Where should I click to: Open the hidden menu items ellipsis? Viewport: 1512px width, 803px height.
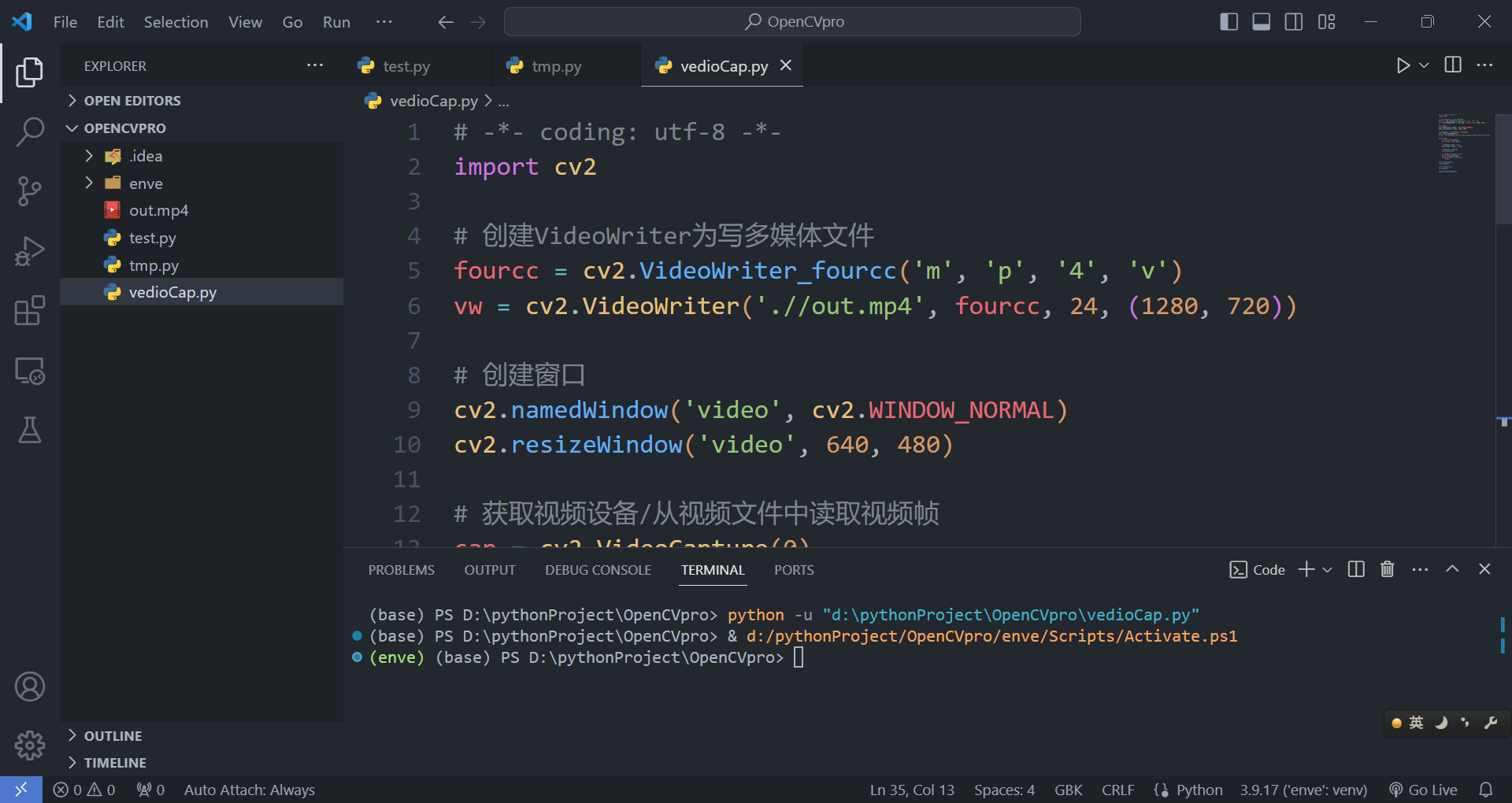(x=384, y=22)
